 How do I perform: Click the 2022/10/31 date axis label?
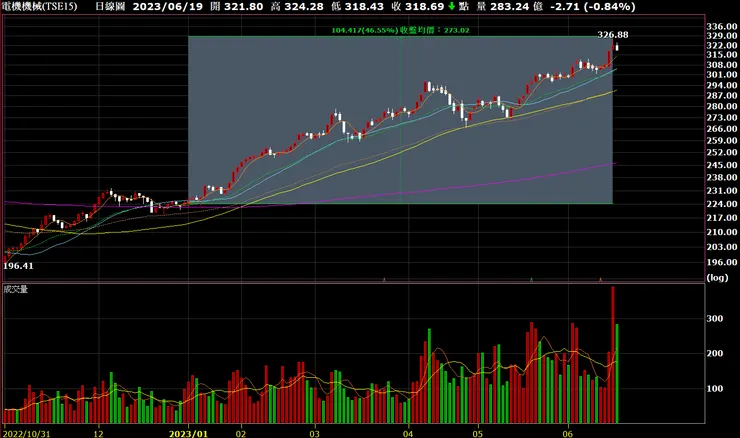pyautogui.click(x=26, y=433)
